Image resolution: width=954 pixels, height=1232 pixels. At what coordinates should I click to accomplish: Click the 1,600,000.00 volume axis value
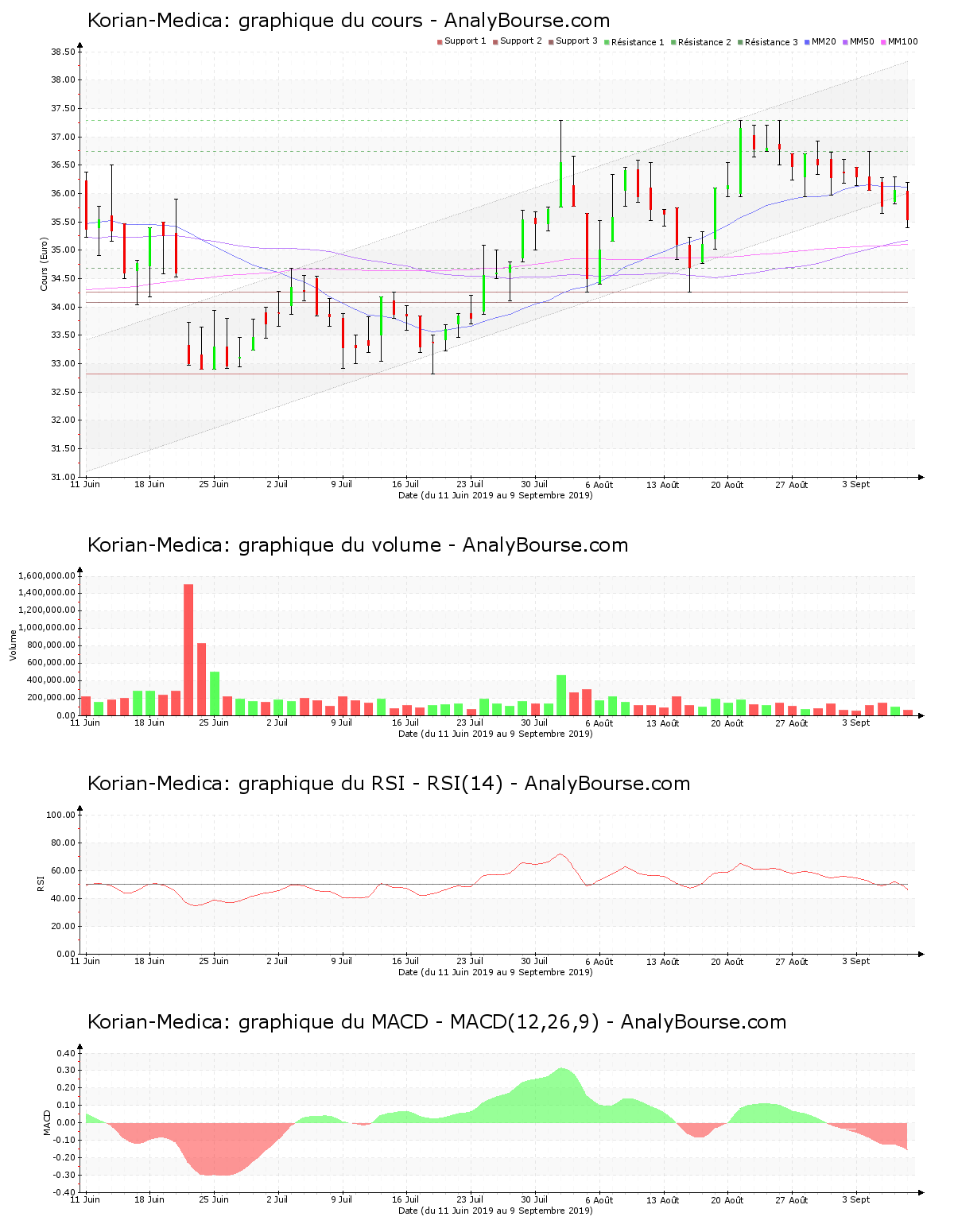coord(46,575)
